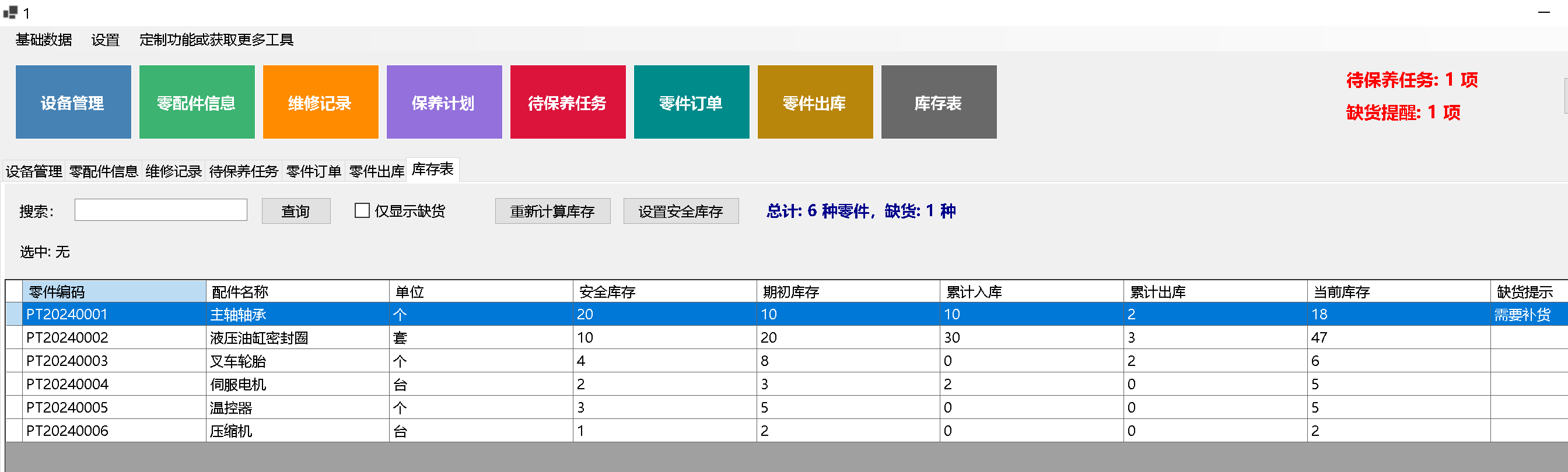
Task: Open the 设置 menu
Action: [x=106, y=40]
